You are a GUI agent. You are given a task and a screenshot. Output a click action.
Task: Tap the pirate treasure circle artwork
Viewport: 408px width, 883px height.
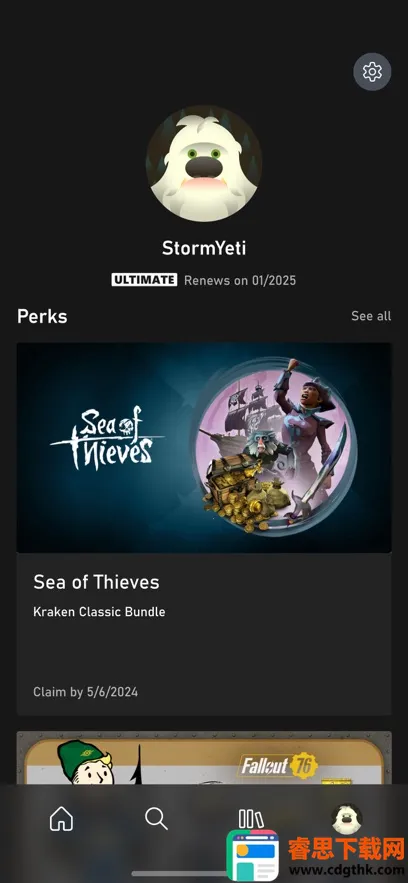(275, 448)
